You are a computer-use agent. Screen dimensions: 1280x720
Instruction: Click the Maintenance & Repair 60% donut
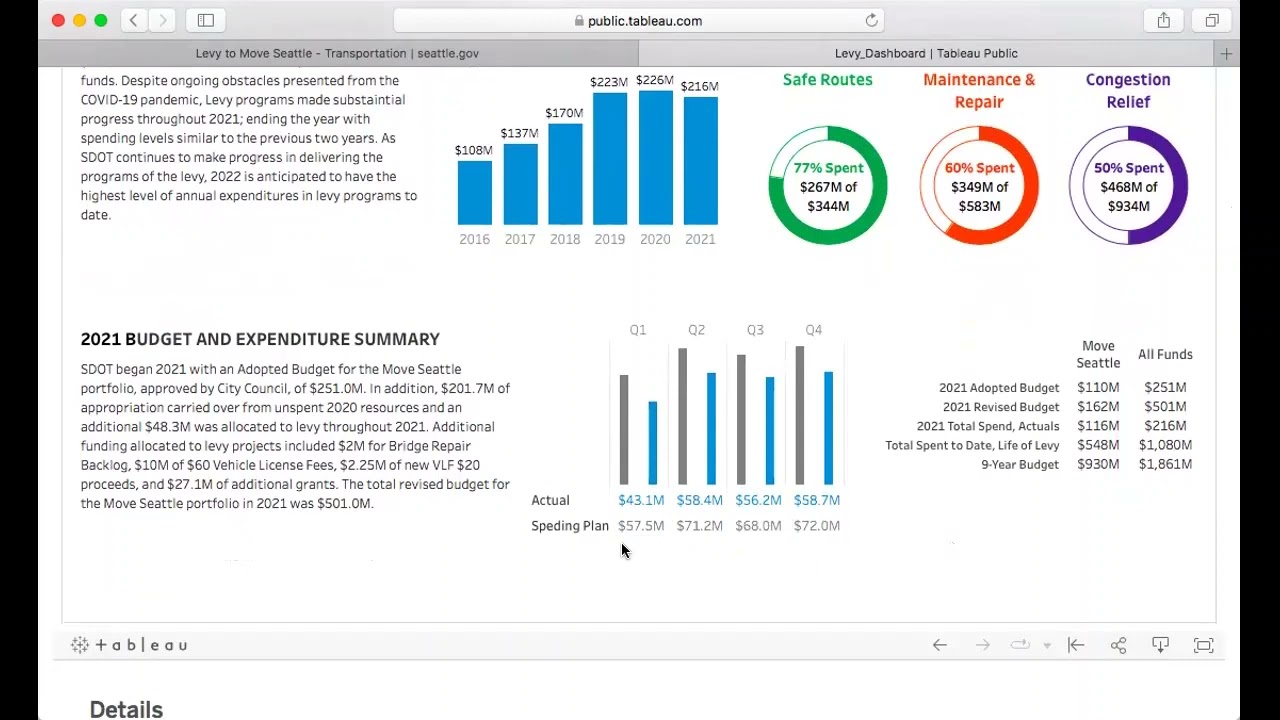coord(979,185)
